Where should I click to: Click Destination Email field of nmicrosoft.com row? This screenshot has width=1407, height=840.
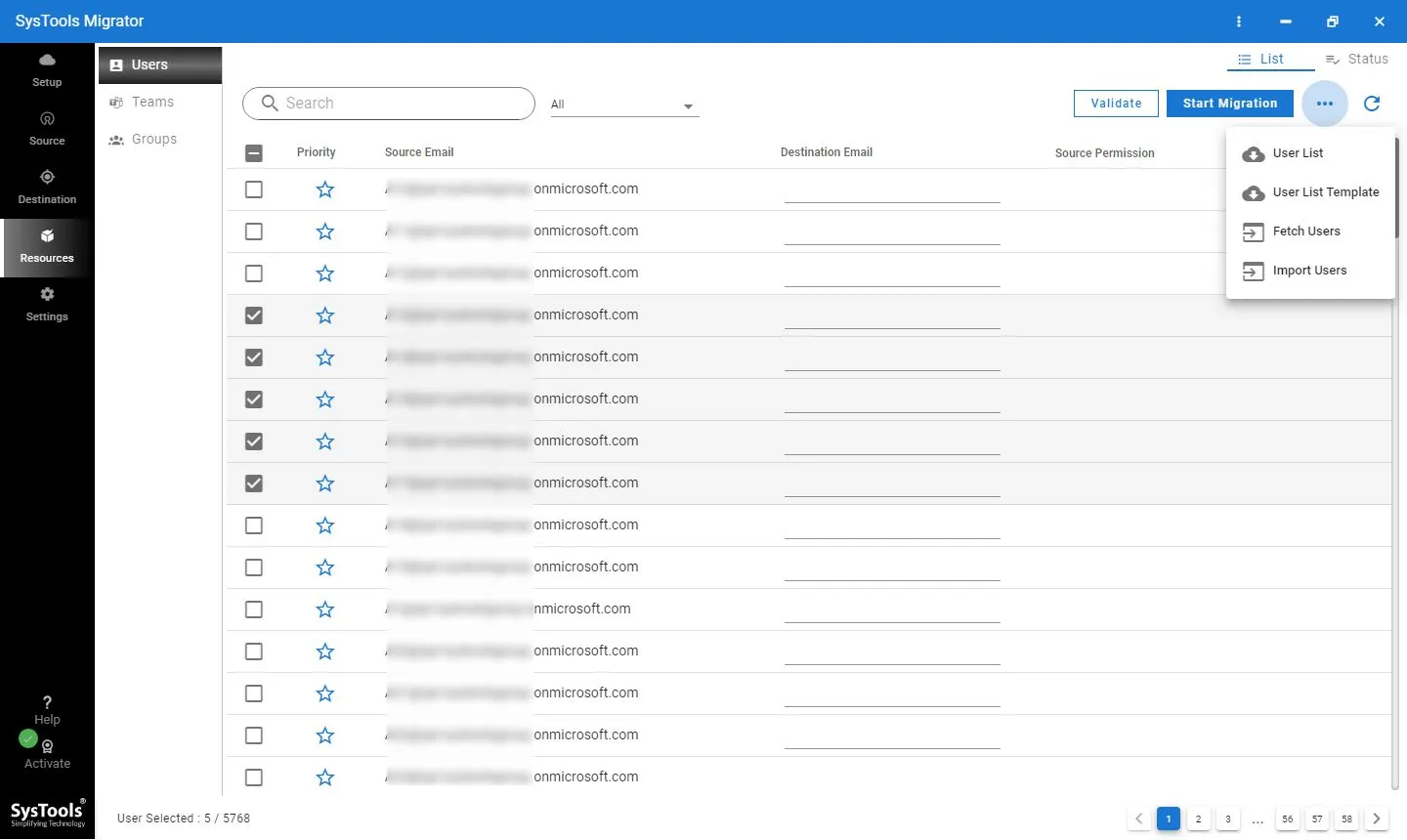click(x=892, y=610)
